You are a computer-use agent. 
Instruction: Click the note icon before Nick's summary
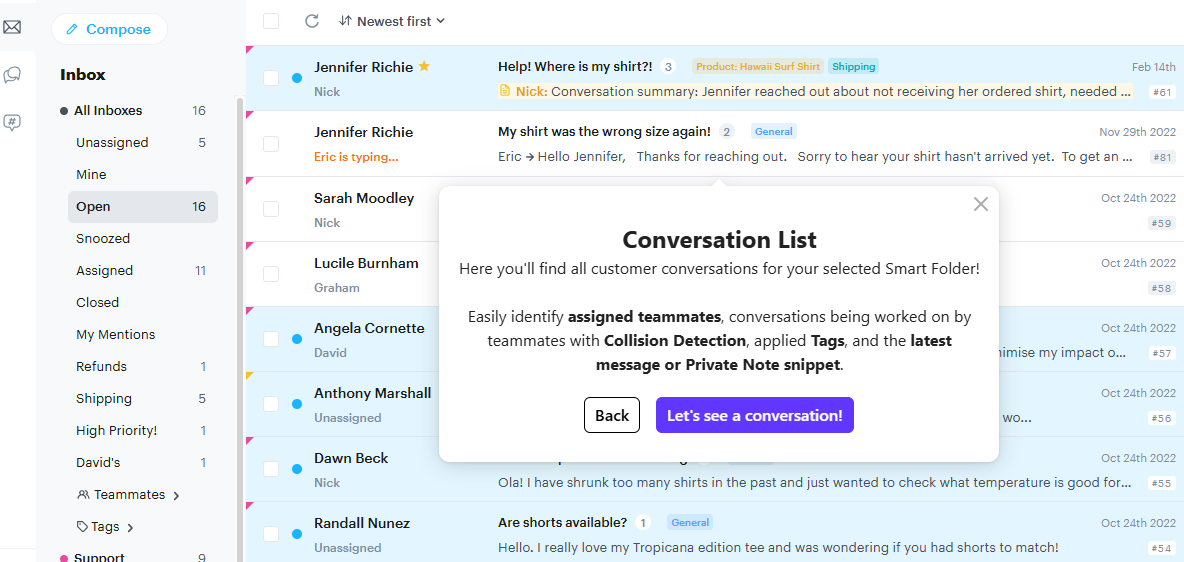(505, 91)
